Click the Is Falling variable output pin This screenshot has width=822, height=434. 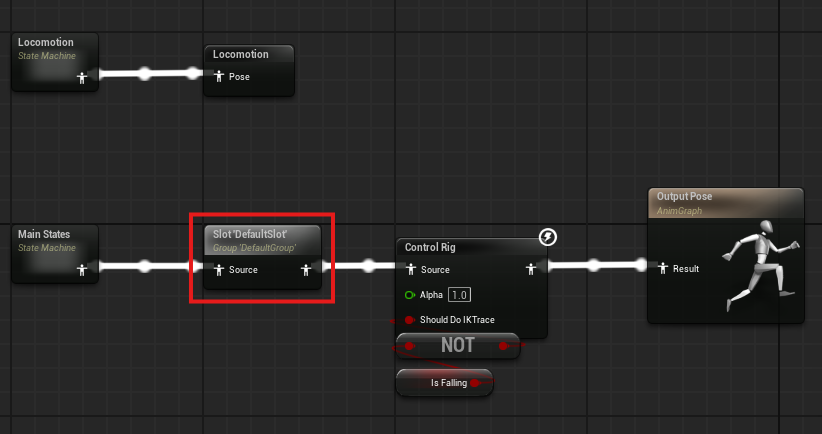475,383
